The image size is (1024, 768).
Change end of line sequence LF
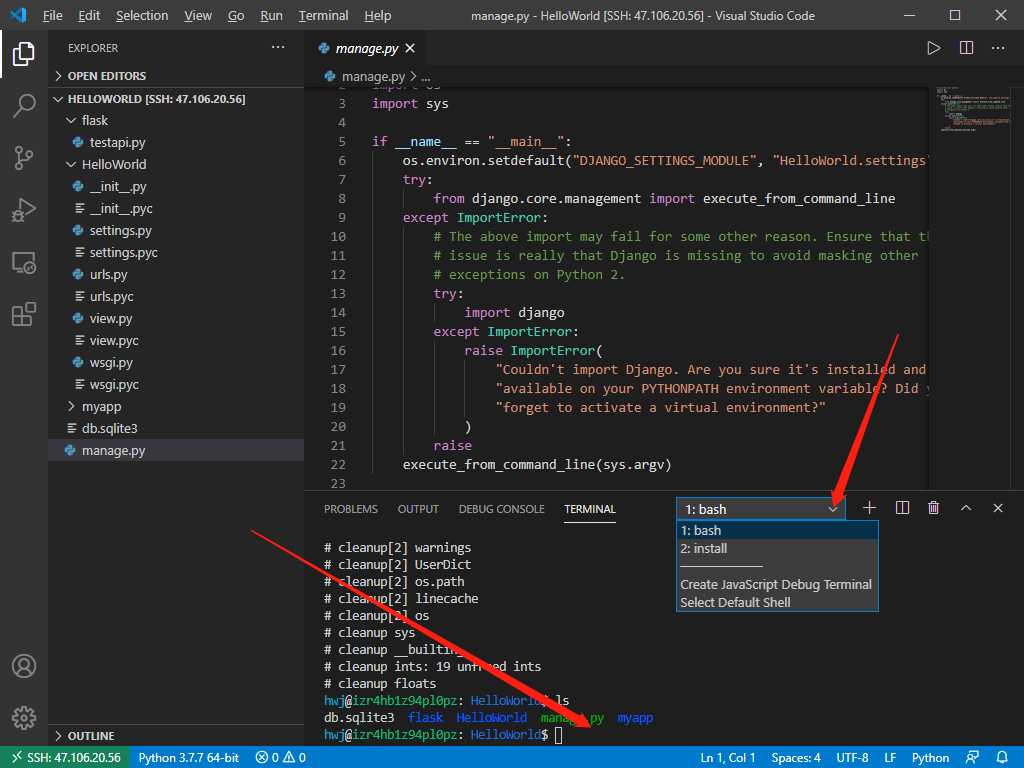(x=890, y=758)
